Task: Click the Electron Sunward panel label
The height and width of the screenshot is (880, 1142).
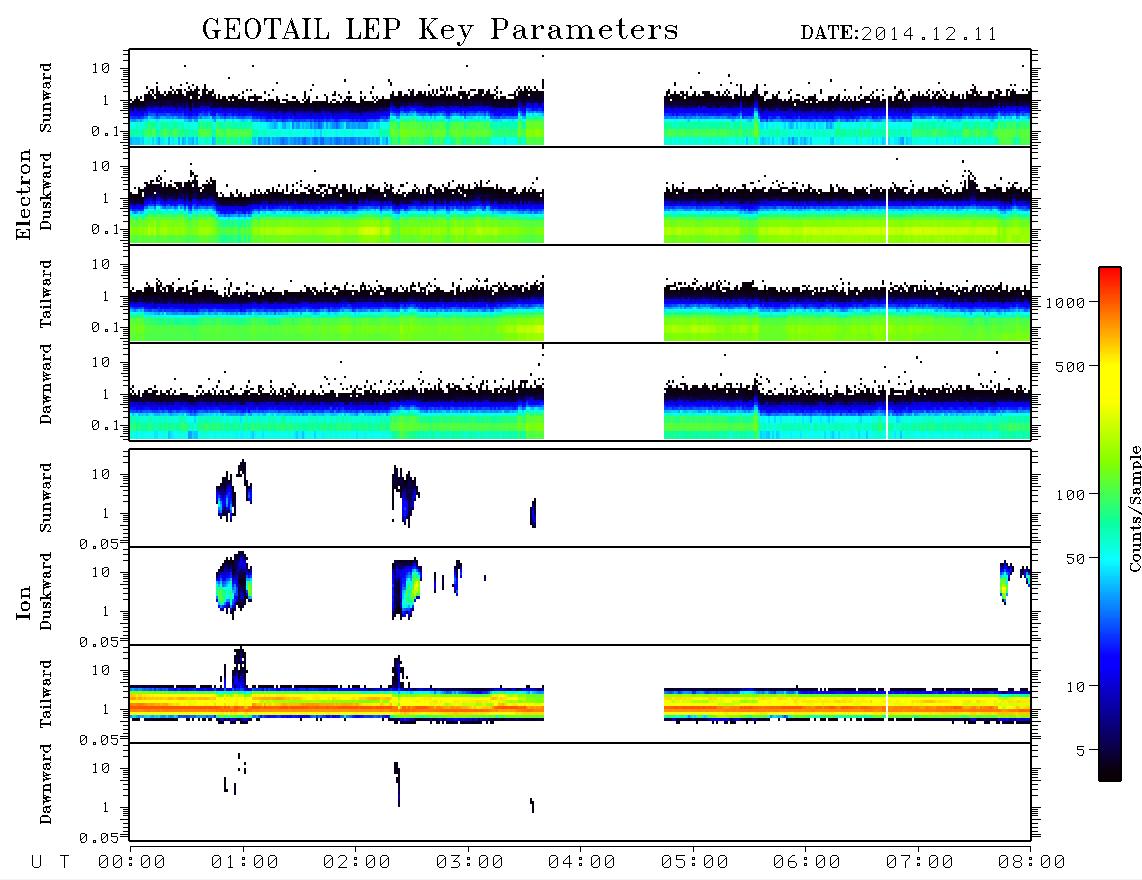Action: click(x=46, y=98)
